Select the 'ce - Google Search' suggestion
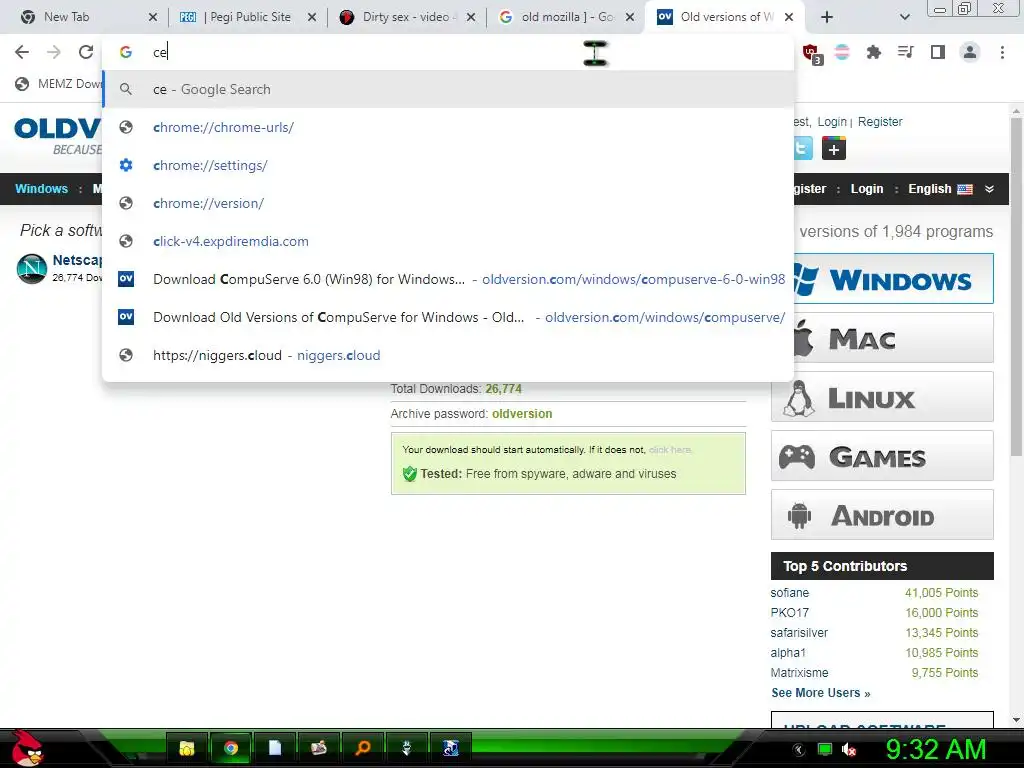 (448, 89)
